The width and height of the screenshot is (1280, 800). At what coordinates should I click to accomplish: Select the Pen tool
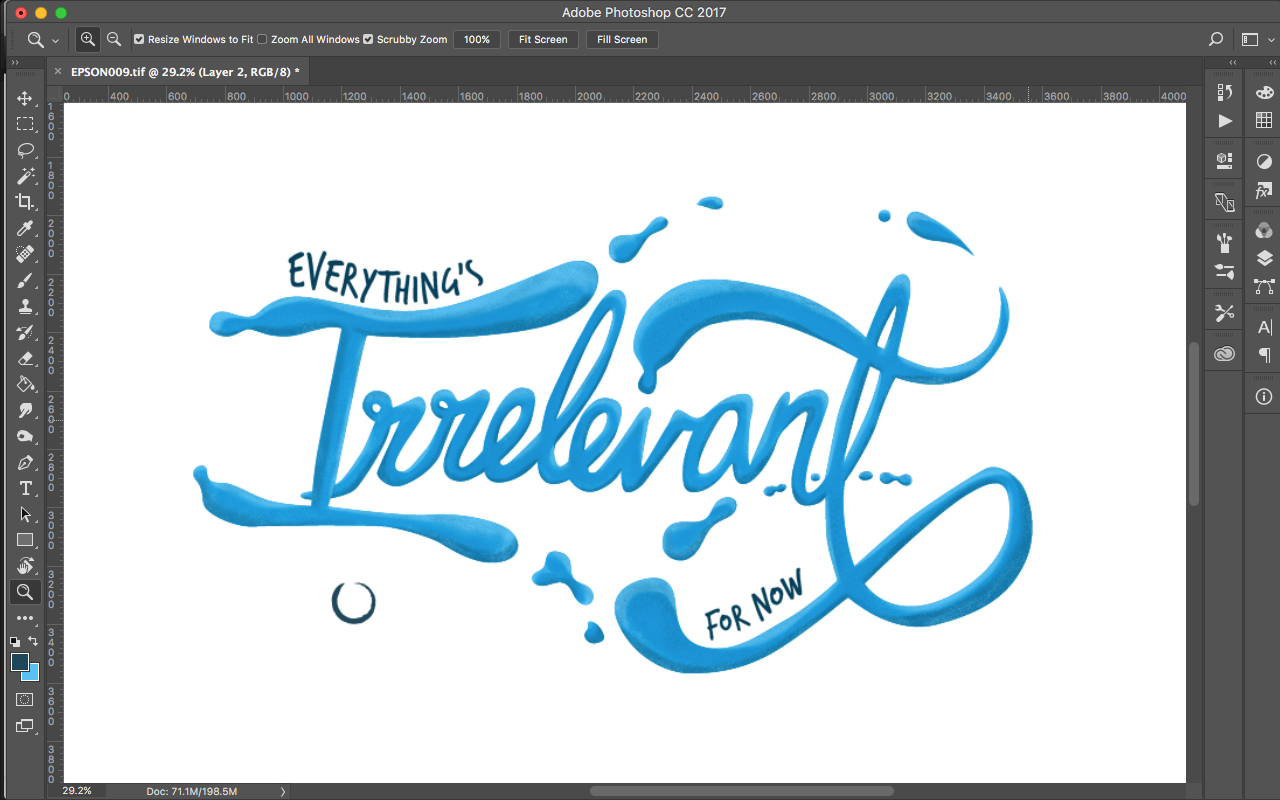tap(25, 462)
